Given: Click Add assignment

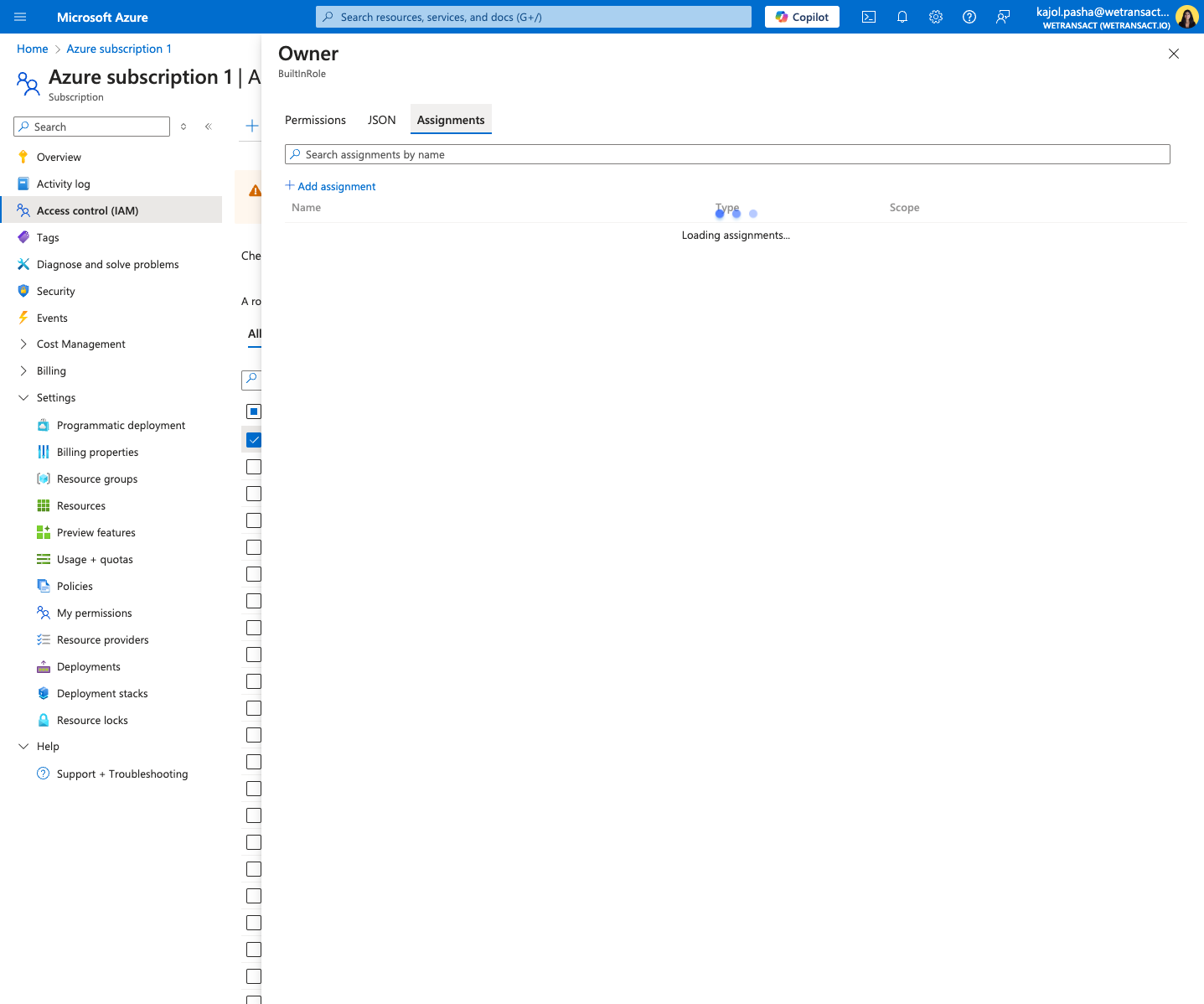Looking at the screenshot, I should (x=330, y=186).
